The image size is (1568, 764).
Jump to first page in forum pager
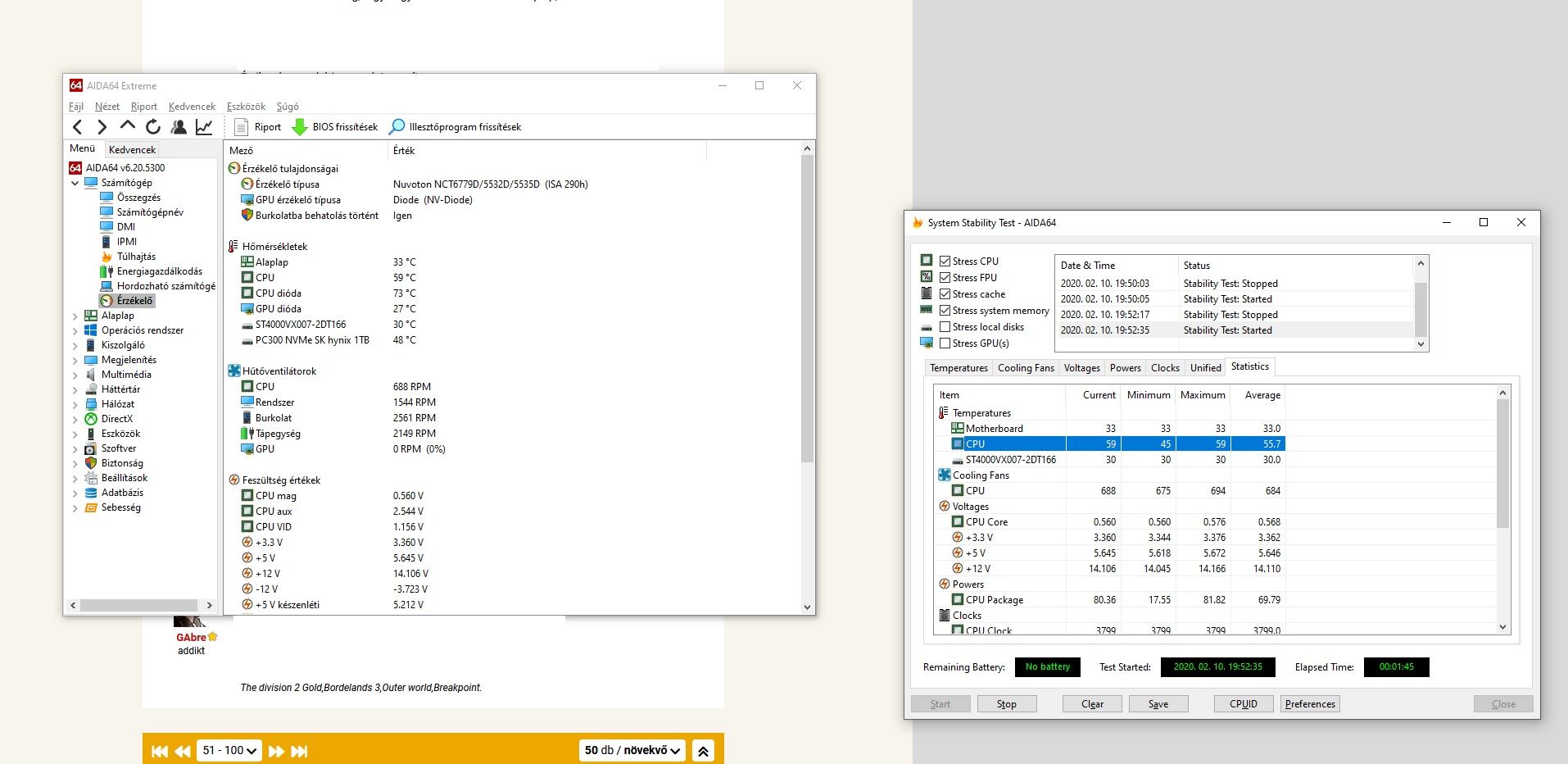click(x=160, y=751)
